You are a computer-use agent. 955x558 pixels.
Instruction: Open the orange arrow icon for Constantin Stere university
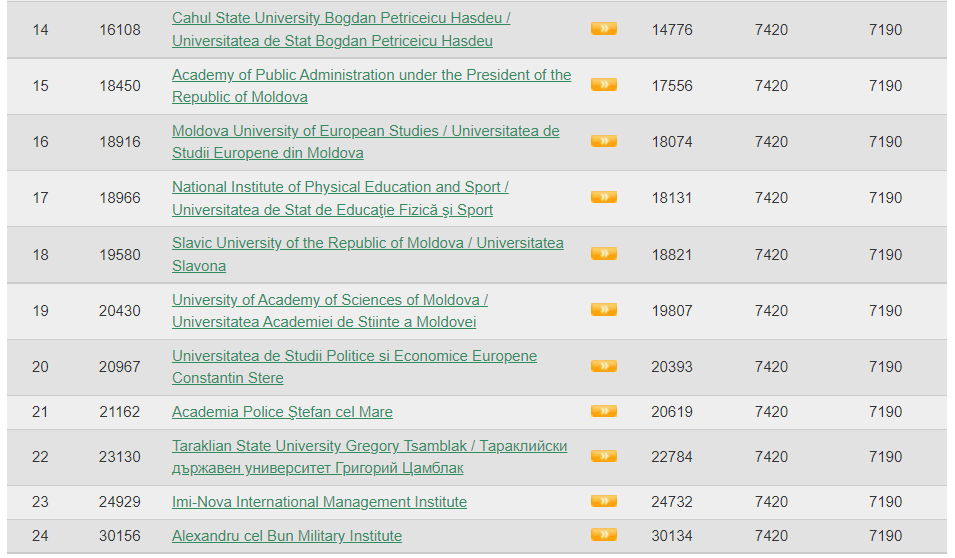pos(603,366)
